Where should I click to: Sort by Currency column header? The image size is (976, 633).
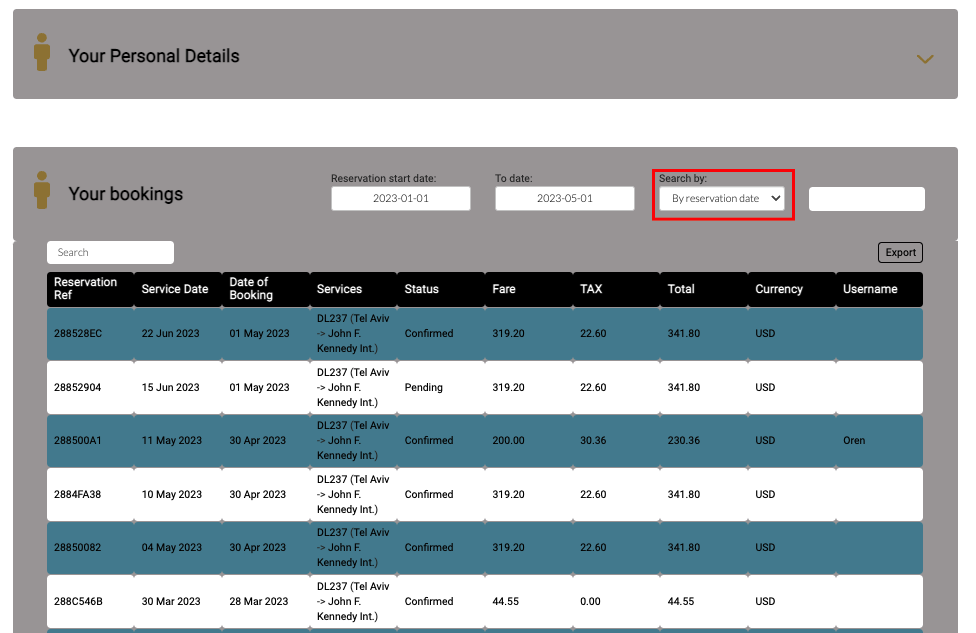coord(792,289)
